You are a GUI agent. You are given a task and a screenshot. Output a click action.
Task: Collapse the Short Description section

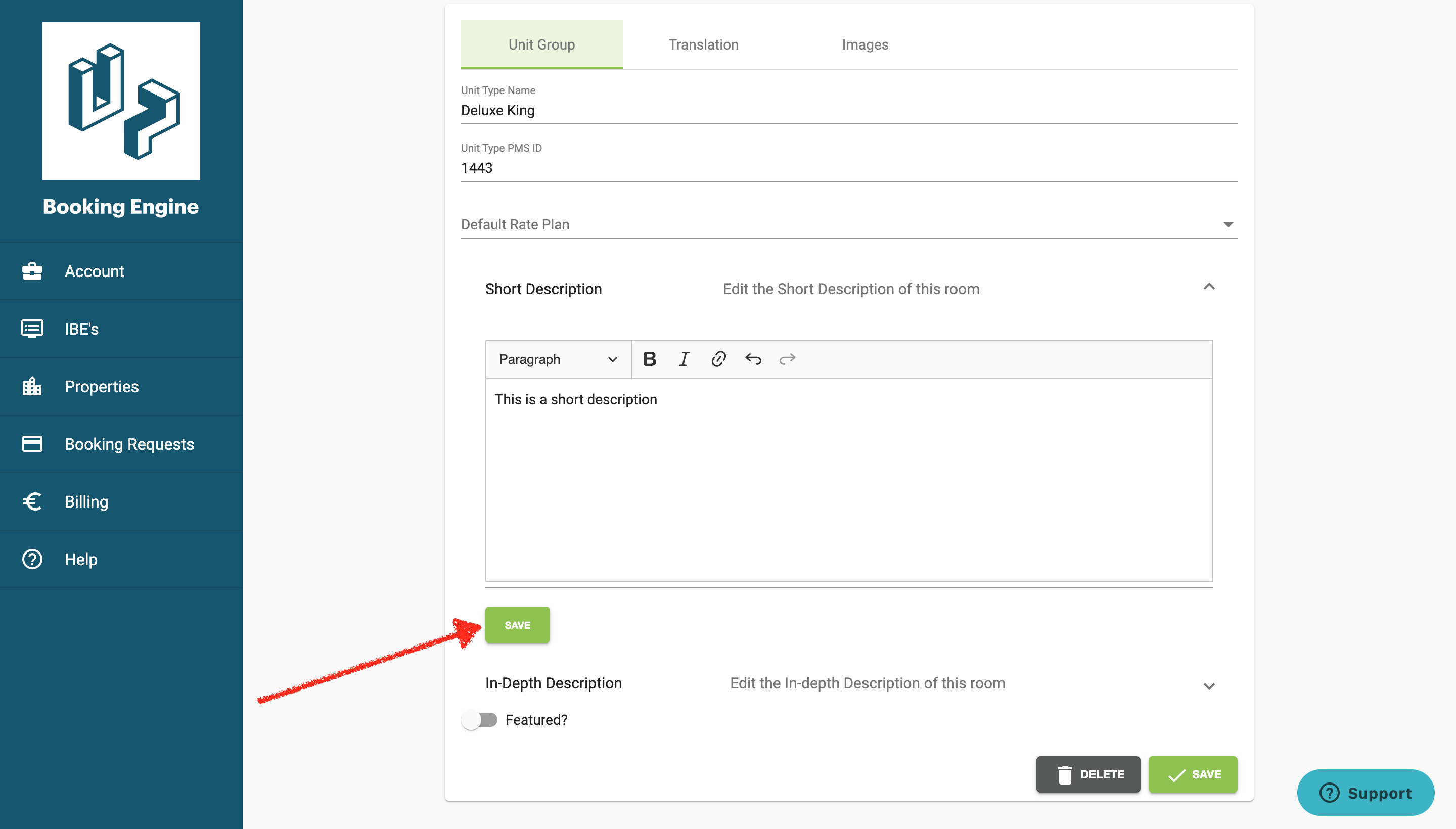point(1209,288)
